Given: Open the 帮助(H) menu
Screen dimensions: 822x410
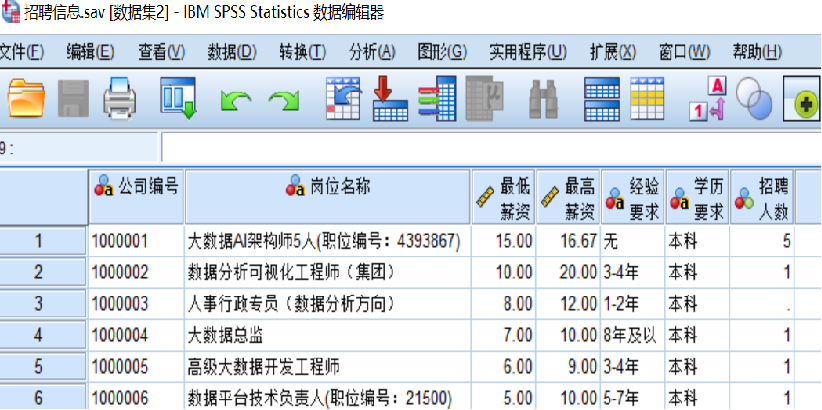Looking at the screenshot, I should pyautogui.click(x=757, y=52).
